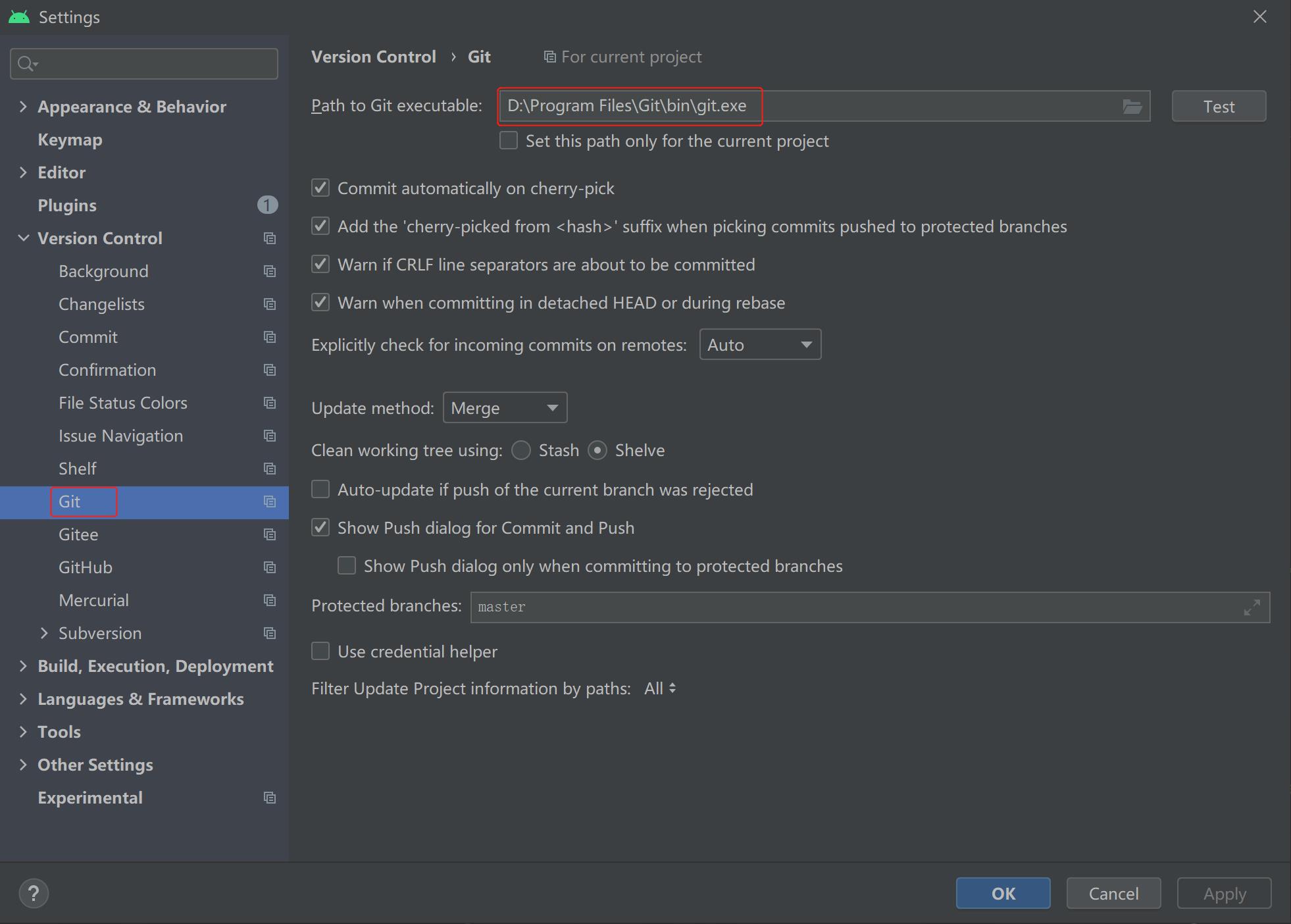Viewport: 1291px width, 924px height.
Task: Expand the Editor section
Action: tap(23, 172)
